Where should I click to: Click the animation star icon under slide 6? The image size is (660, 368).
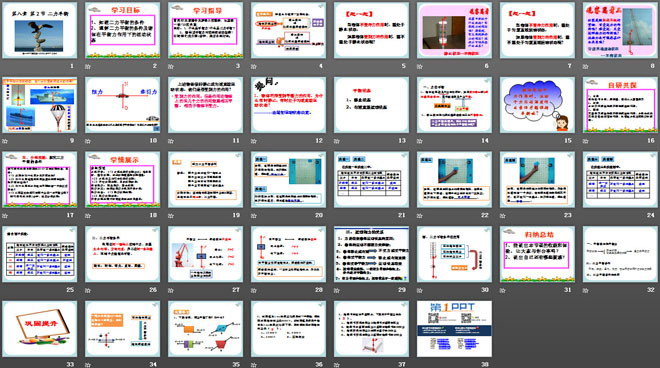pyautogui.click(x=420, y=67)
